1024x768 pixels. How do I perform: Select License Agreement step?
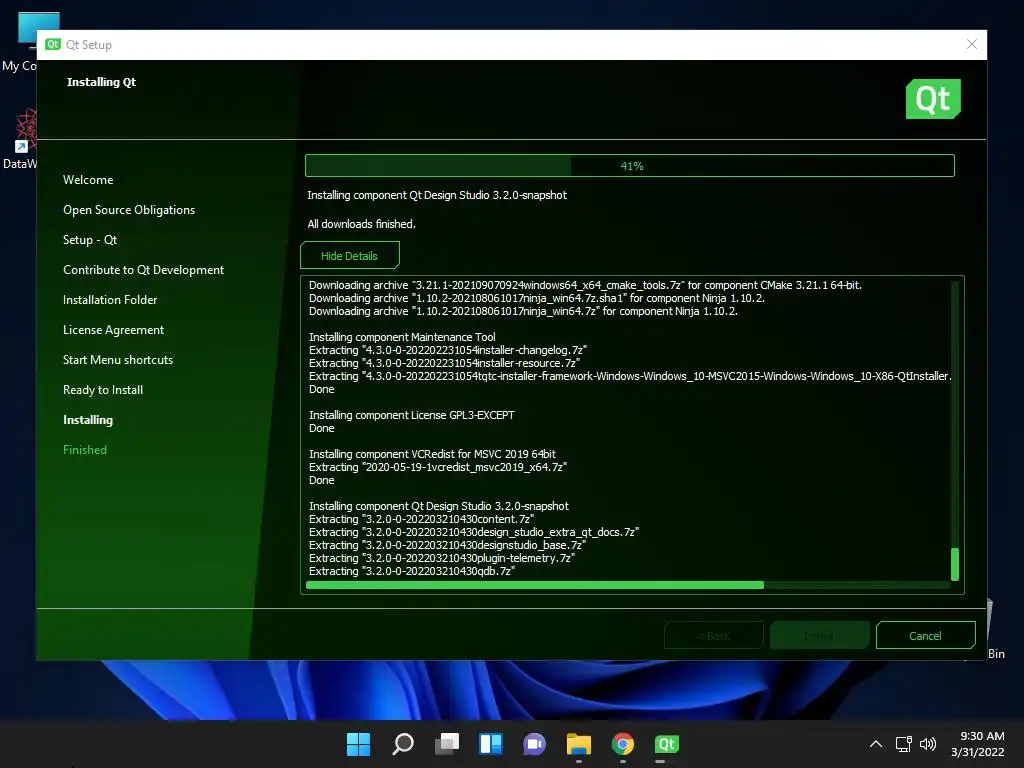click(113, 330)
